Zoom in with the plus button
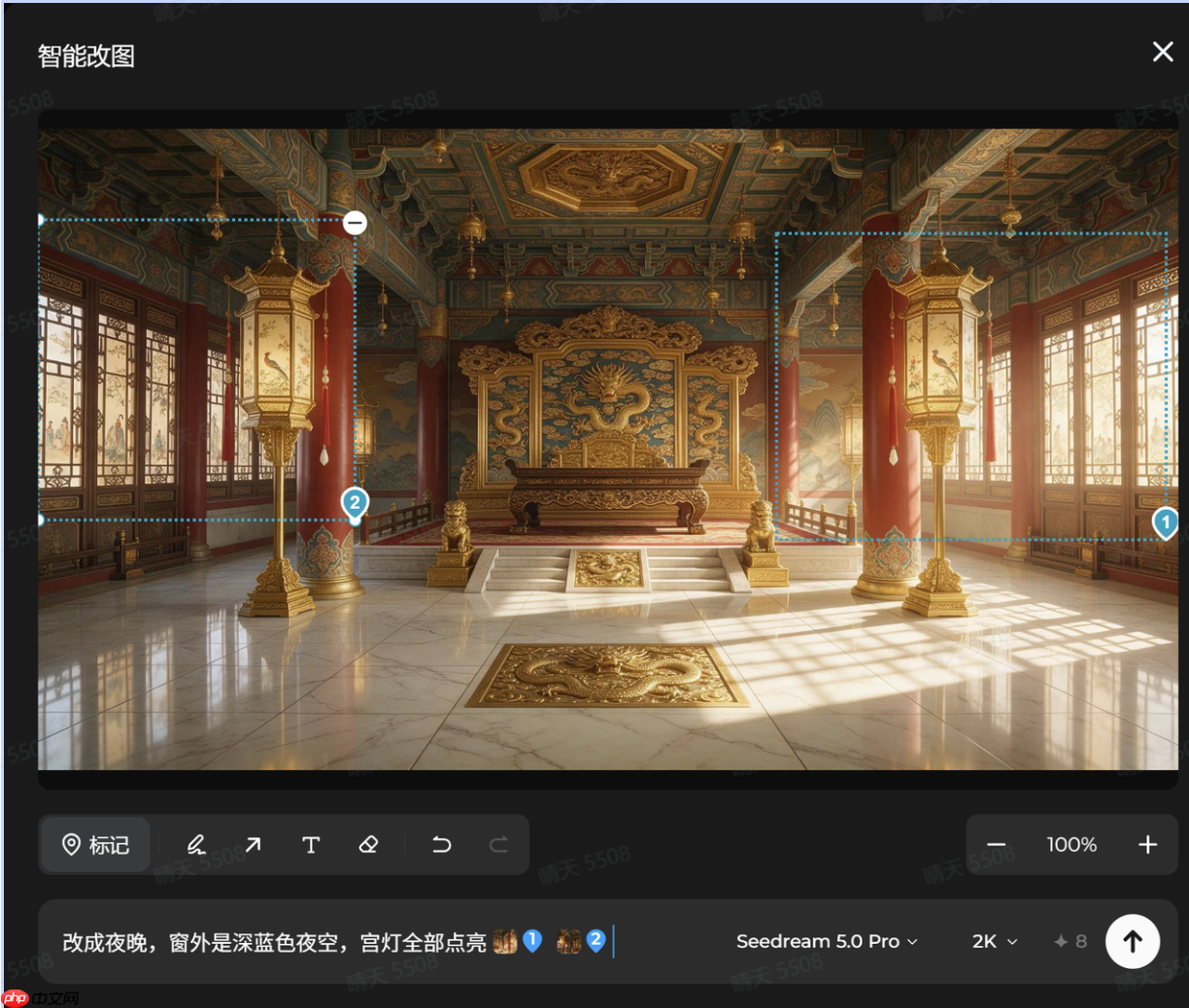 point(1147,845)
